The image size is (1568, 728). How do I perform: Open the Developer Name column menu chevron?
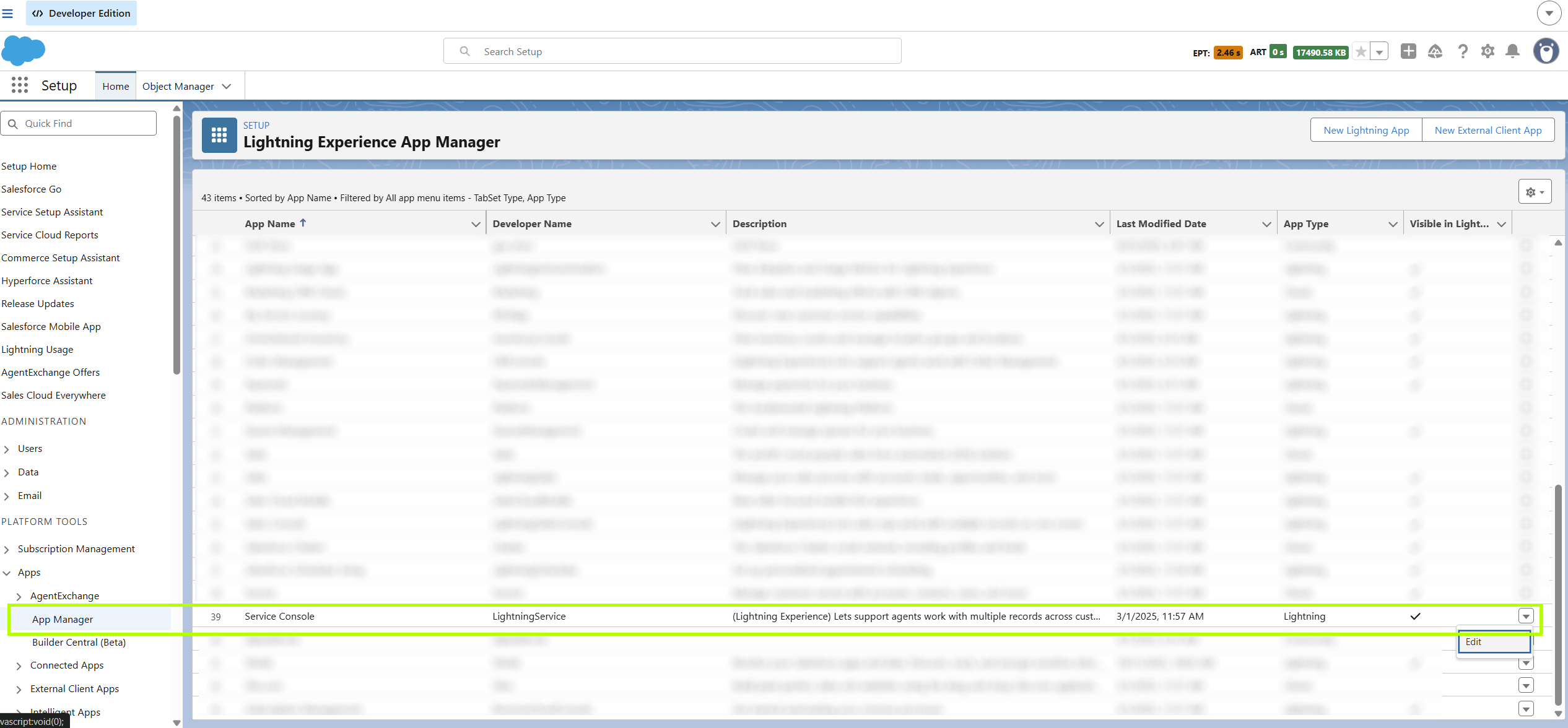point(715,224)
